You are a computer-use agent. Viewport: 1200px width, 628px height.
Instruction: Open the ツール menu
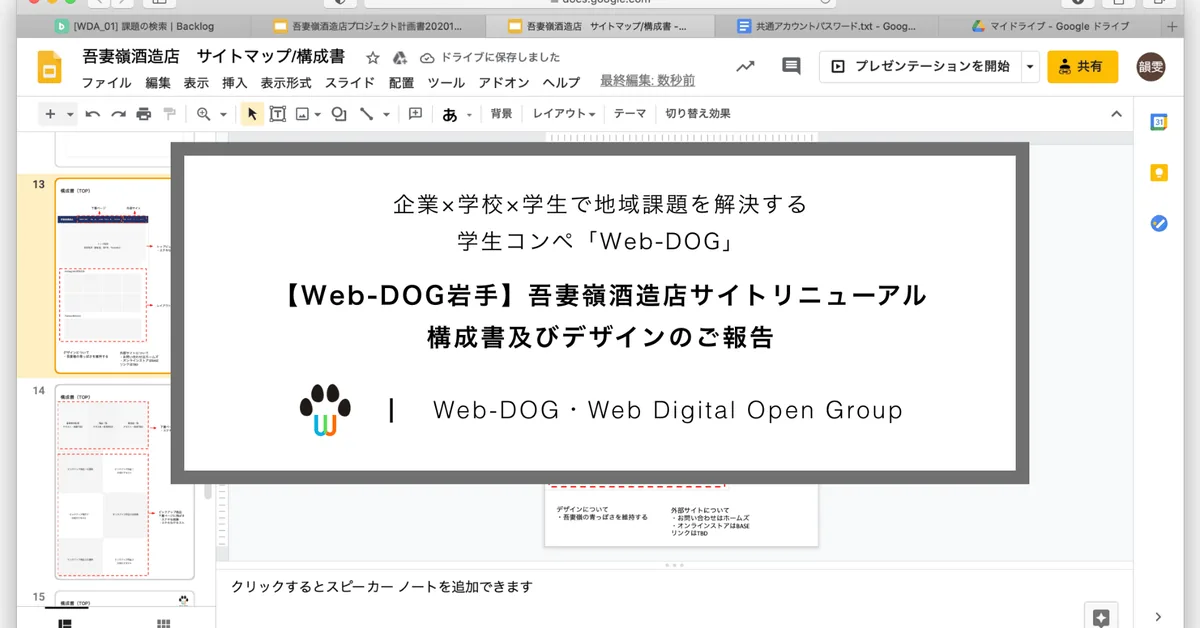pos(446,82)
